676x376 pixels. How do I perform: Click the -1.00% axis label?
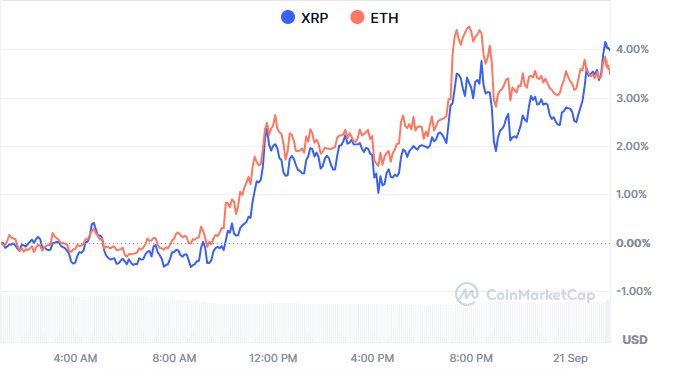click(634, 291)
